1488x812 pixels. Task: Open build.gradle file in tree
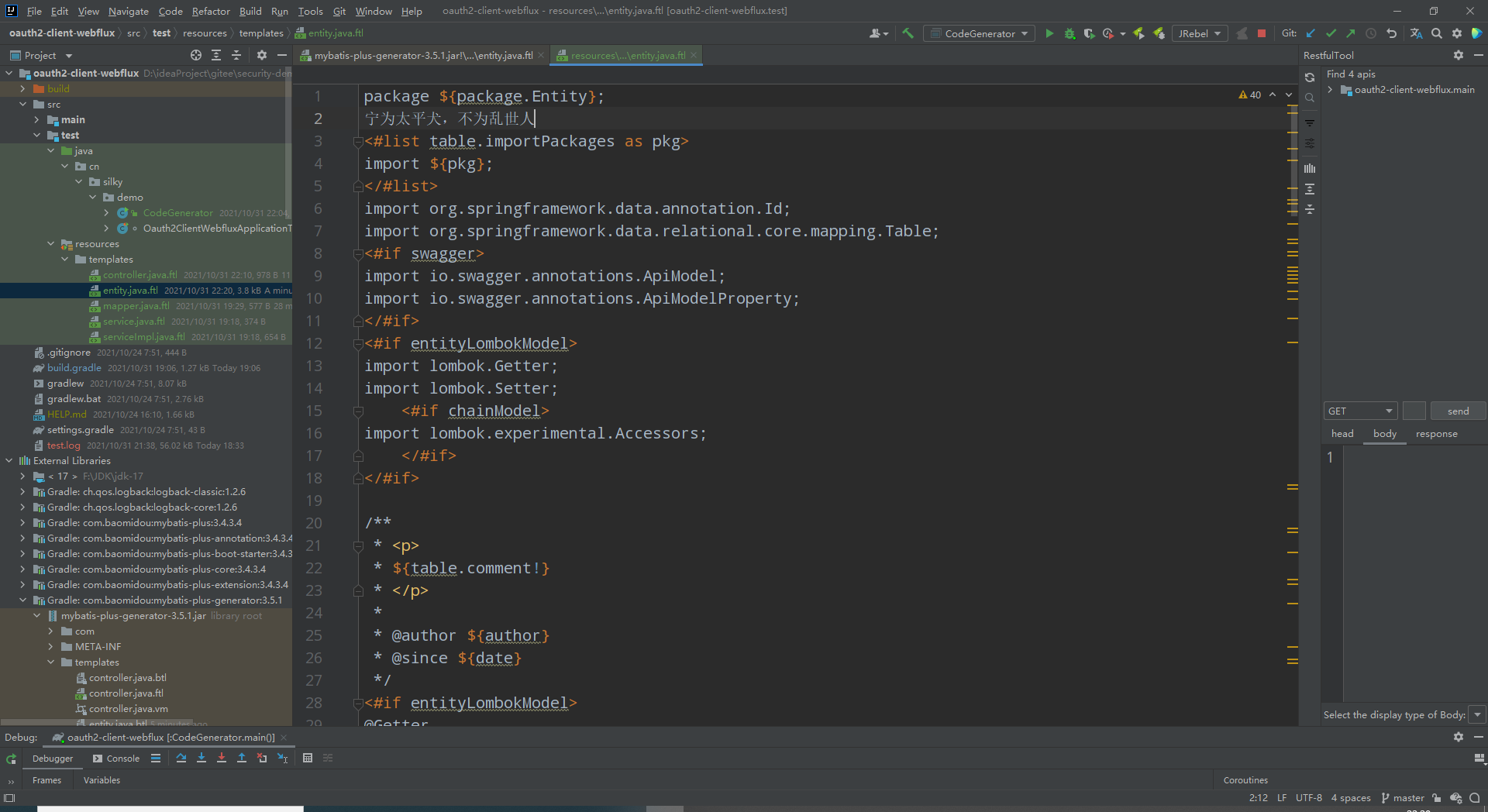tap(74, 368)
